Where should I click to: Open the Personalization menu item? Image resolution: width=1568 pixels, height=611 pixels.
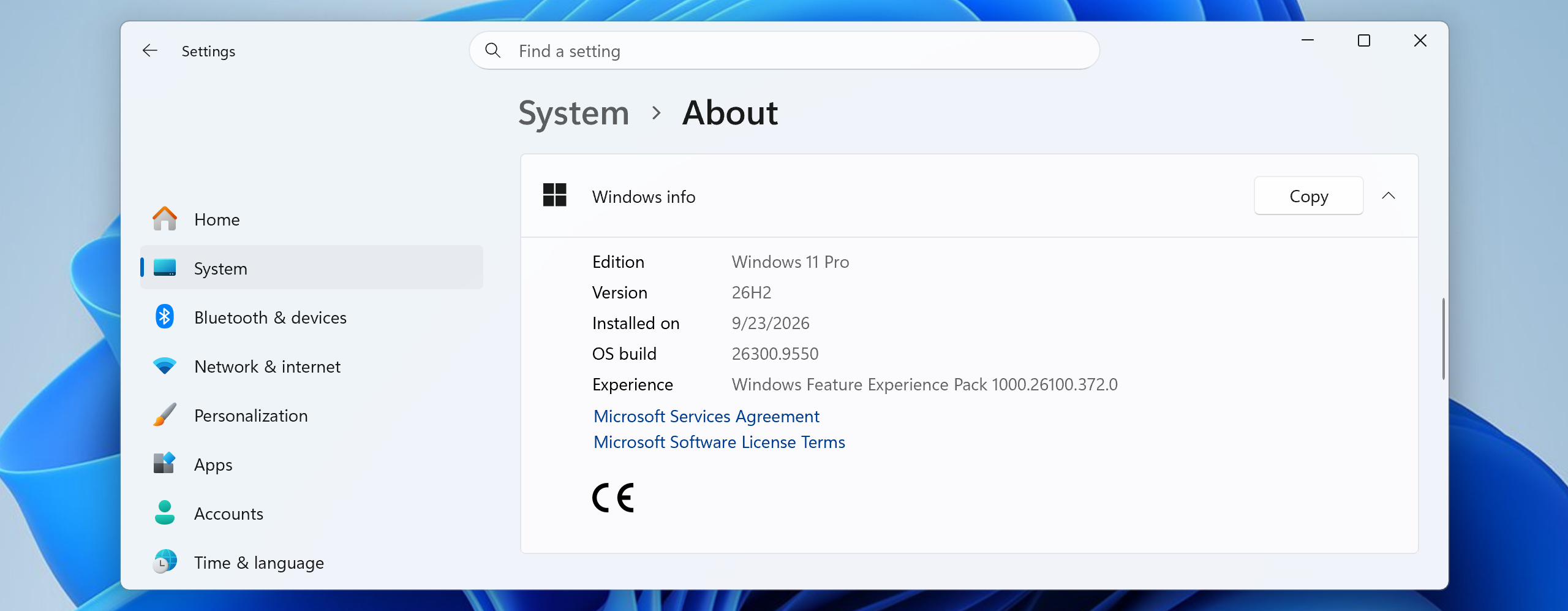(x=311, y=415)
